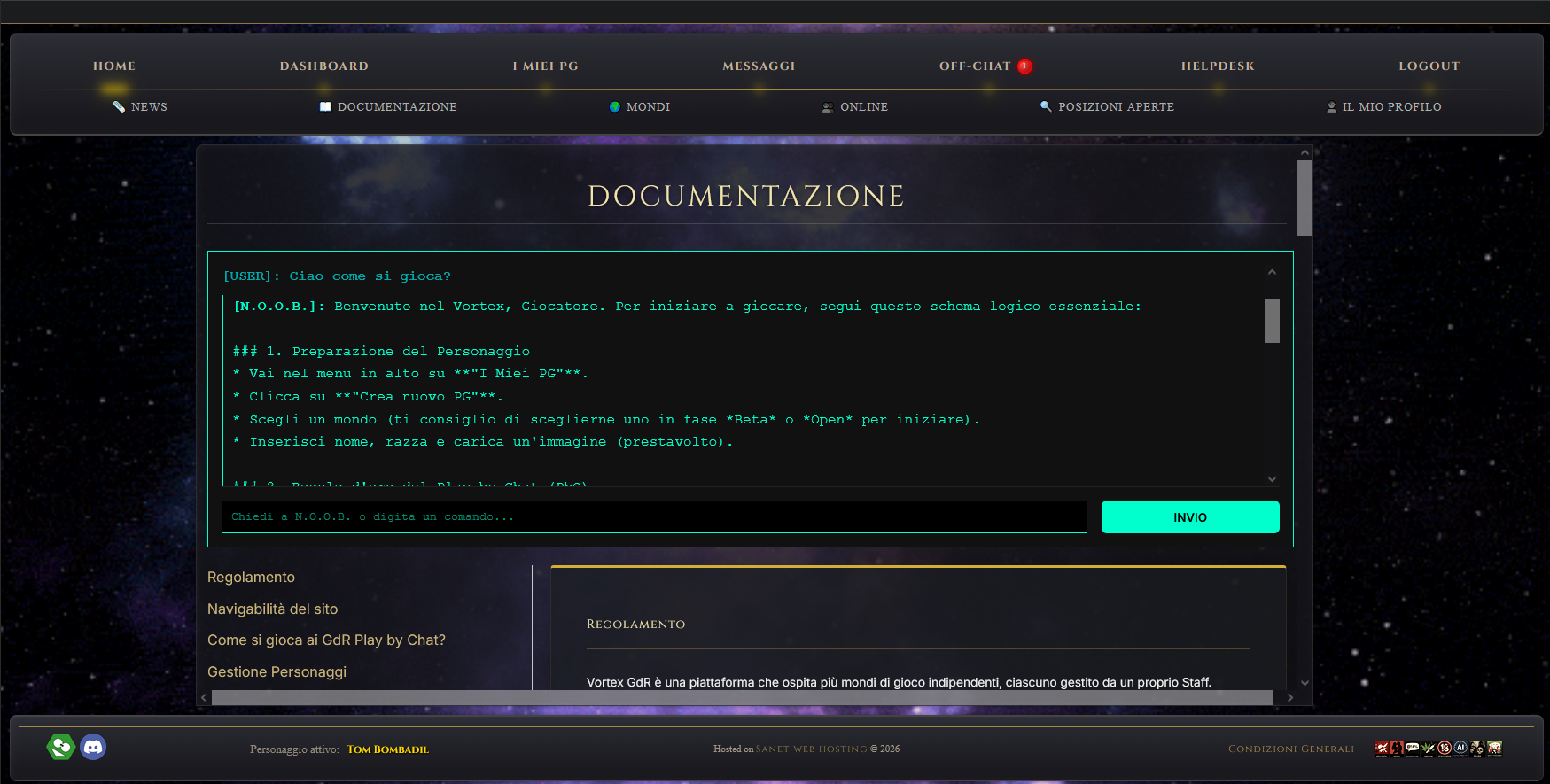Click the main panel scroll-down arrow
Viewport: 1550px width, 784px height.
pyautogui.click(x=1305, y=683)
